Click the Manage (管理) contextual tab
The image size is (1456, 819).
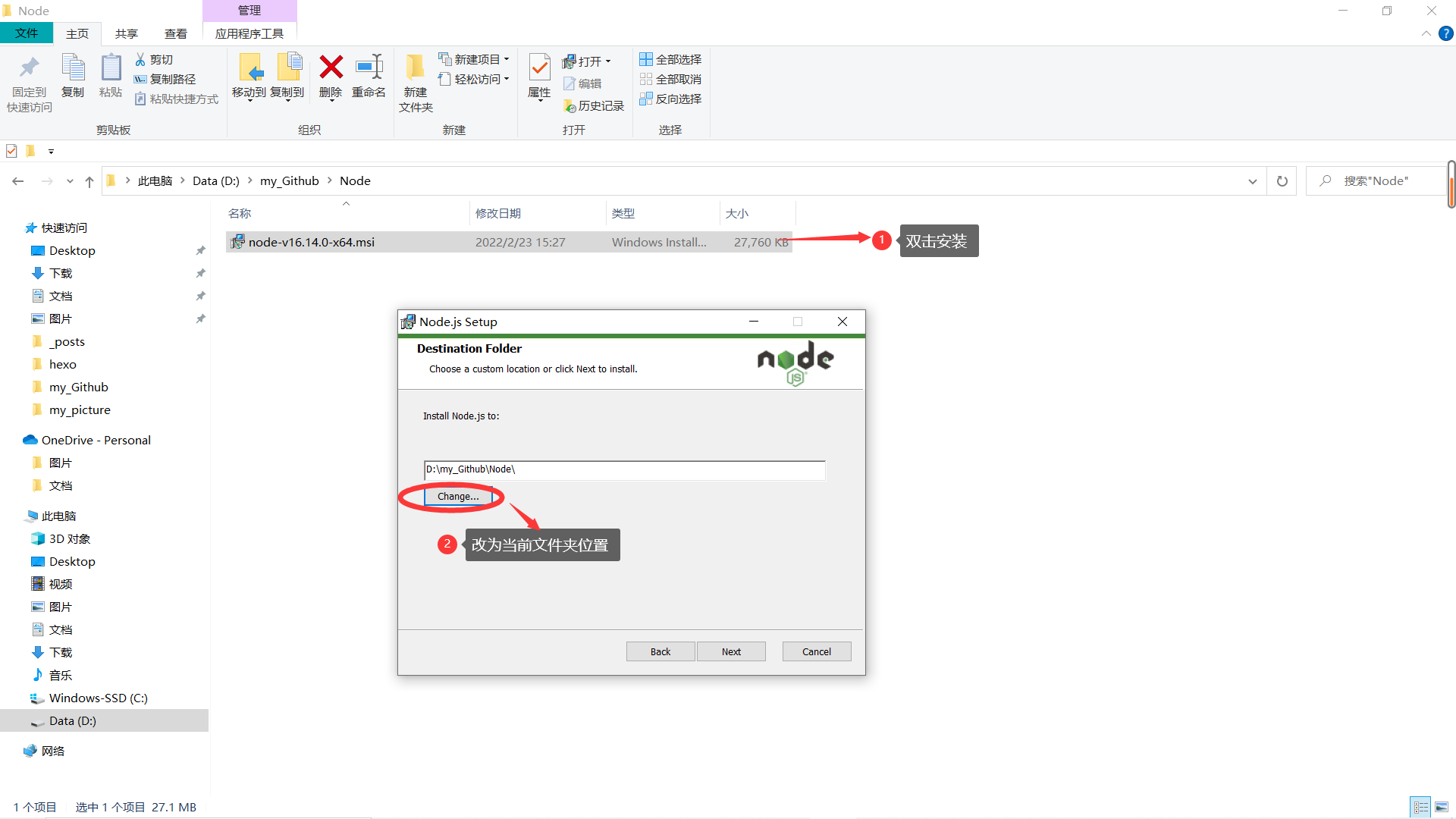249,11
